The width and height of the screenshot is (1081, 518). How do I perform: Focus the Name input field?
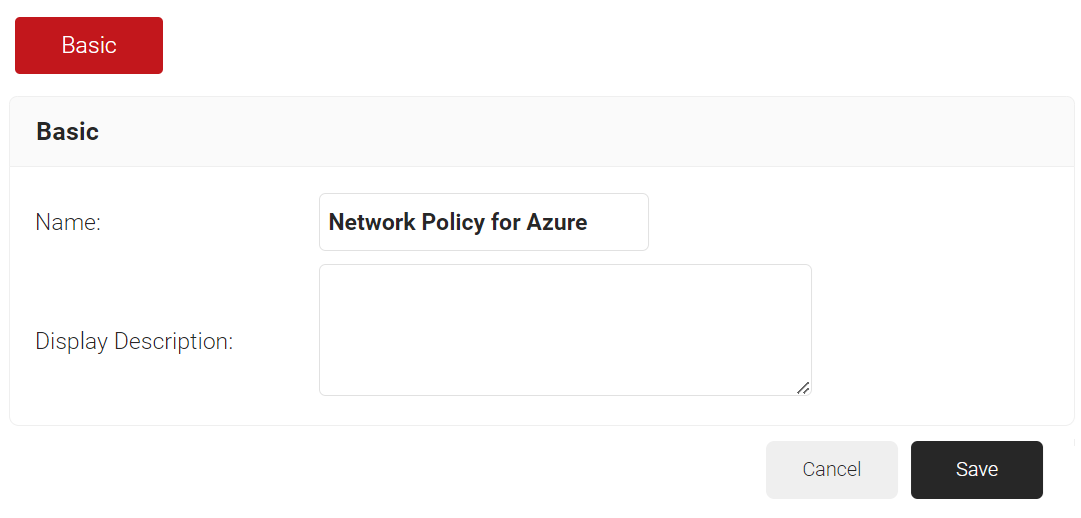pos(483,222)
